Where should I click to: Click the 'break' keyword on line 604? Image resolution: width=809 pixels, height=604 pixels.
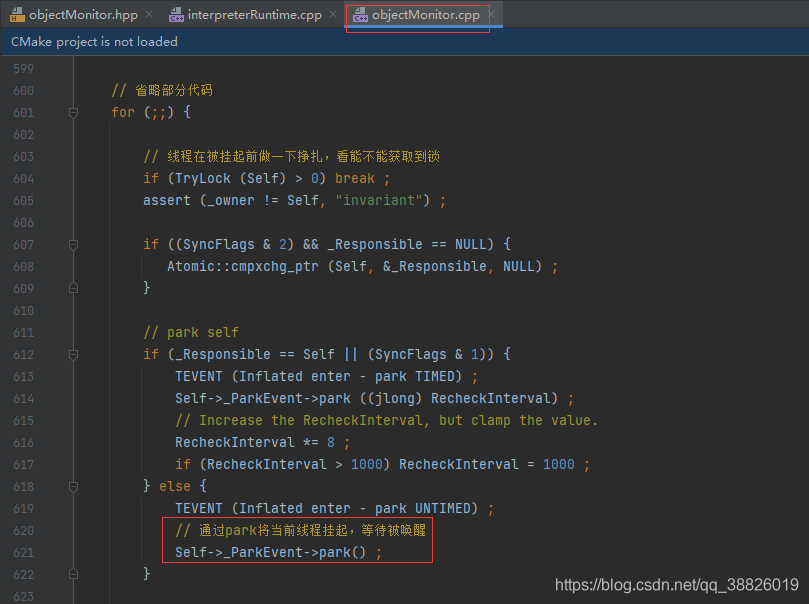click(354, 178)
